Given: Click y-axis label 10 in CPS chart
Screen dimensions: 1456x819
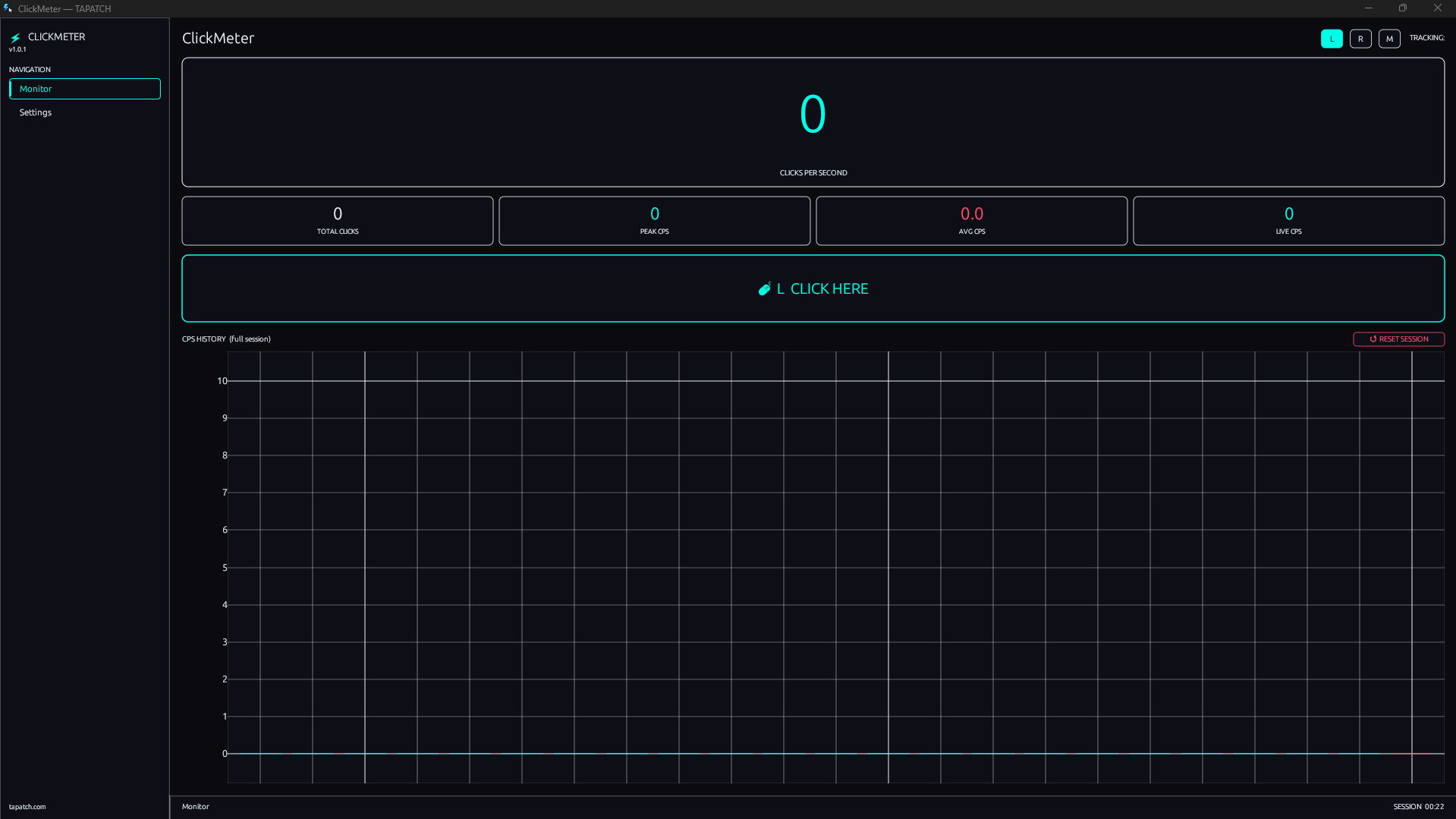Looking at the screenshot, I should pyautogui.click(x=222, y=381).
